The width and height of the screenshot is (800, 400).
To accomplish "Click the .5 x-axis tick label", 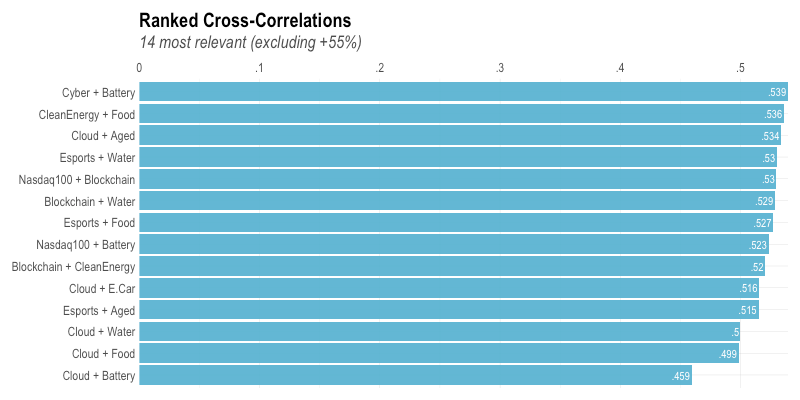I will click(741, 68).
